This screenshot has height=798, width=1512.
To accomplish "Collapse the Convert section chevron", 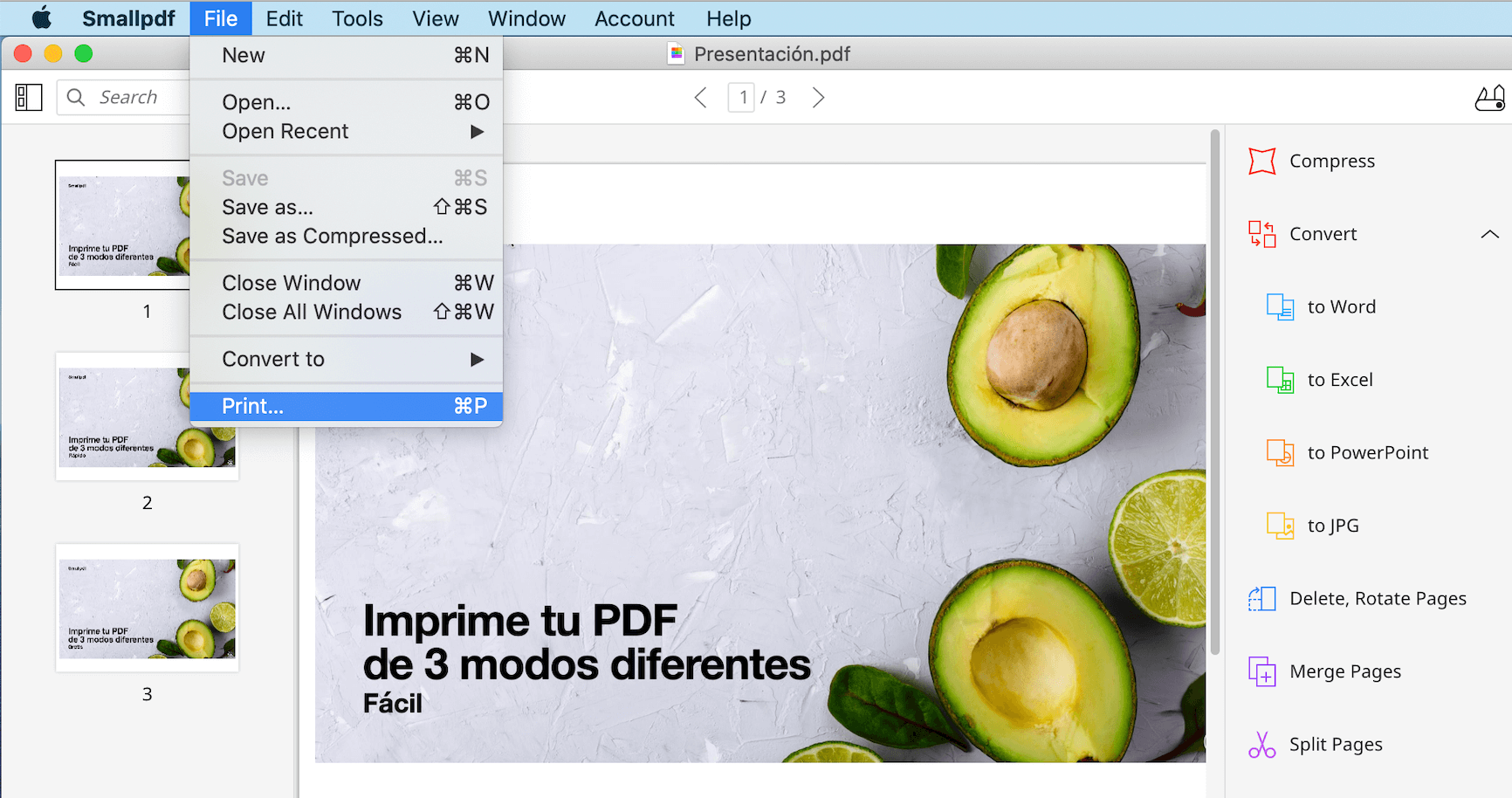I will coord(1489,234).
